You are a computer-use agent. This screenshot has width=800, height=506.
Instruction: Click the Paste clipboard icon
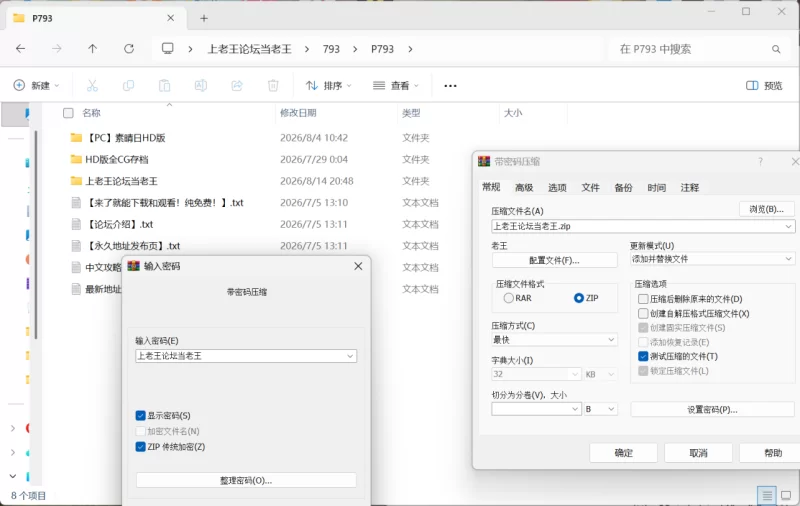(x=164, y=86)
